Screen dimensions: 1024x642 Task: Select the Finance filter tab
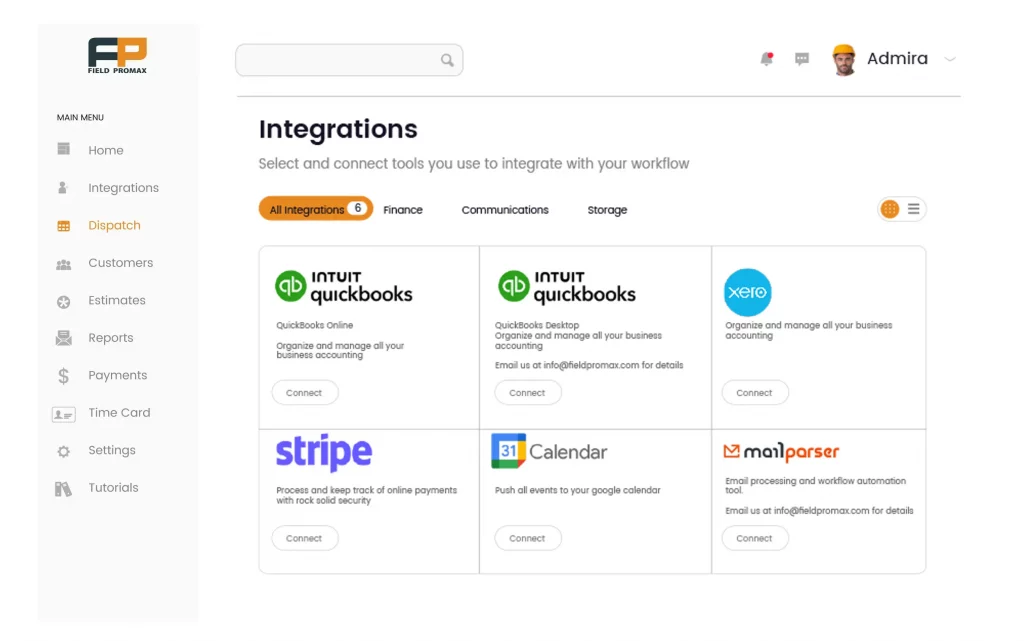click(x=403, y=210)
